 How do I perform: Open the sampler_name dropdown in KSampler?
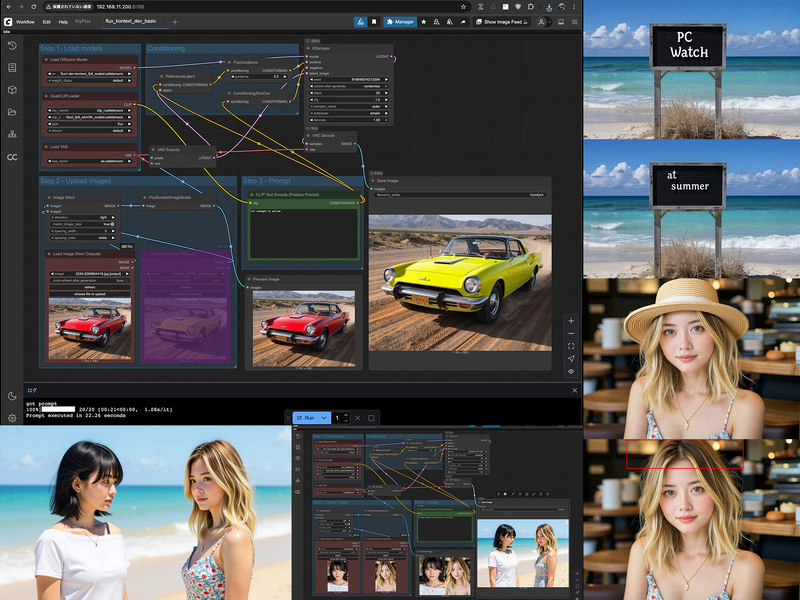pos(349,107)
